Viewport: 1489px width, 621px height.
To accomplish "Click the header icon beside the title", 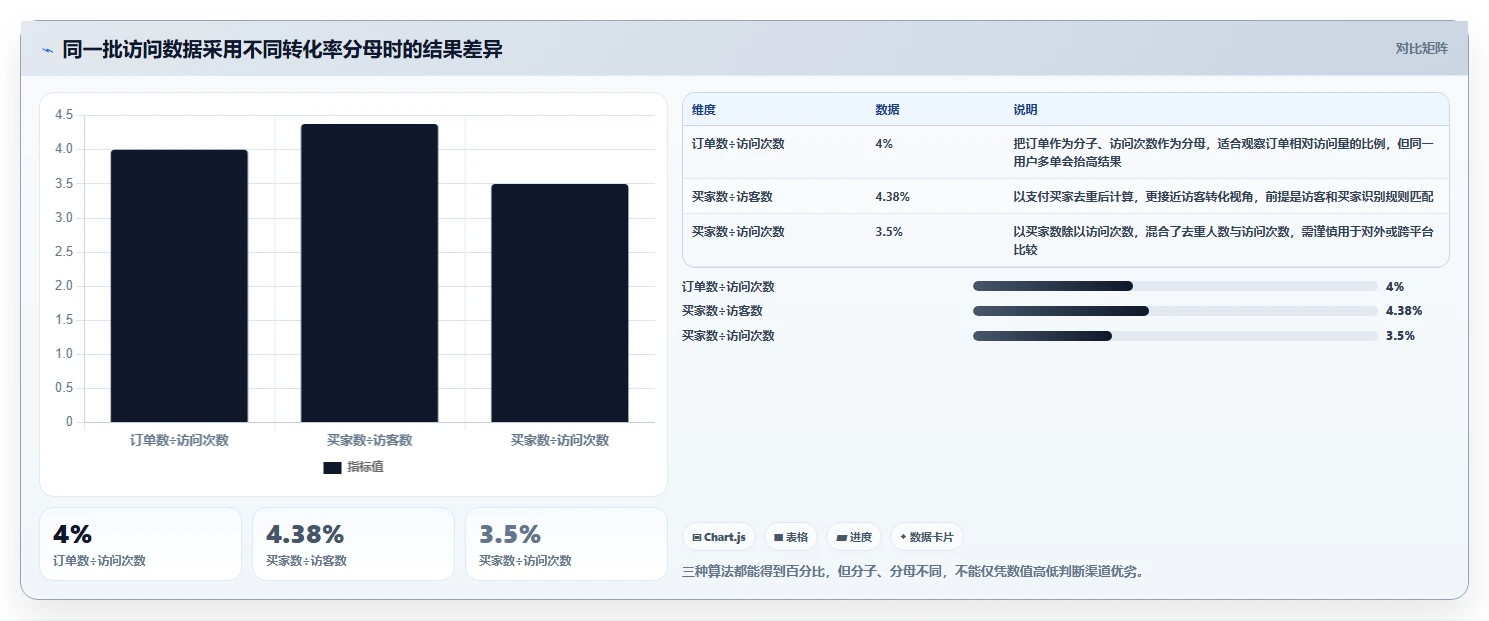I will 48,50.
